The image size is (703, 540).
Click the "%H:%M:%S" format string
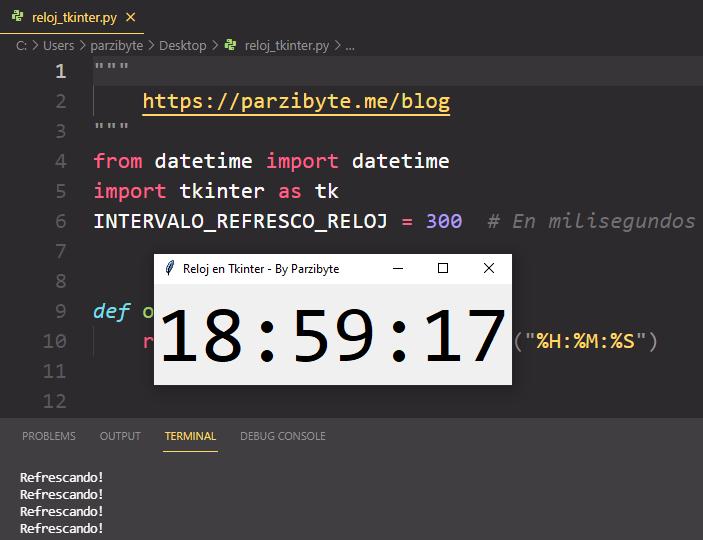tap(586, 341)
